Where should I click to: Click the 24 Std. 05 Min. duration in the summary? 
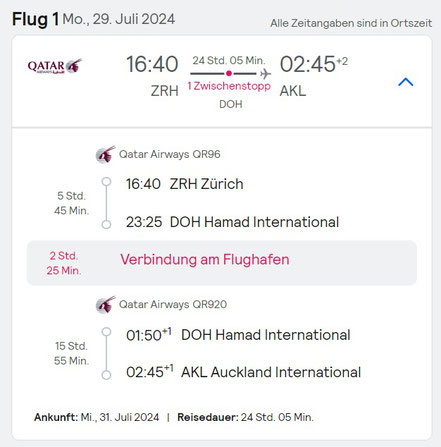click(229, 61)
